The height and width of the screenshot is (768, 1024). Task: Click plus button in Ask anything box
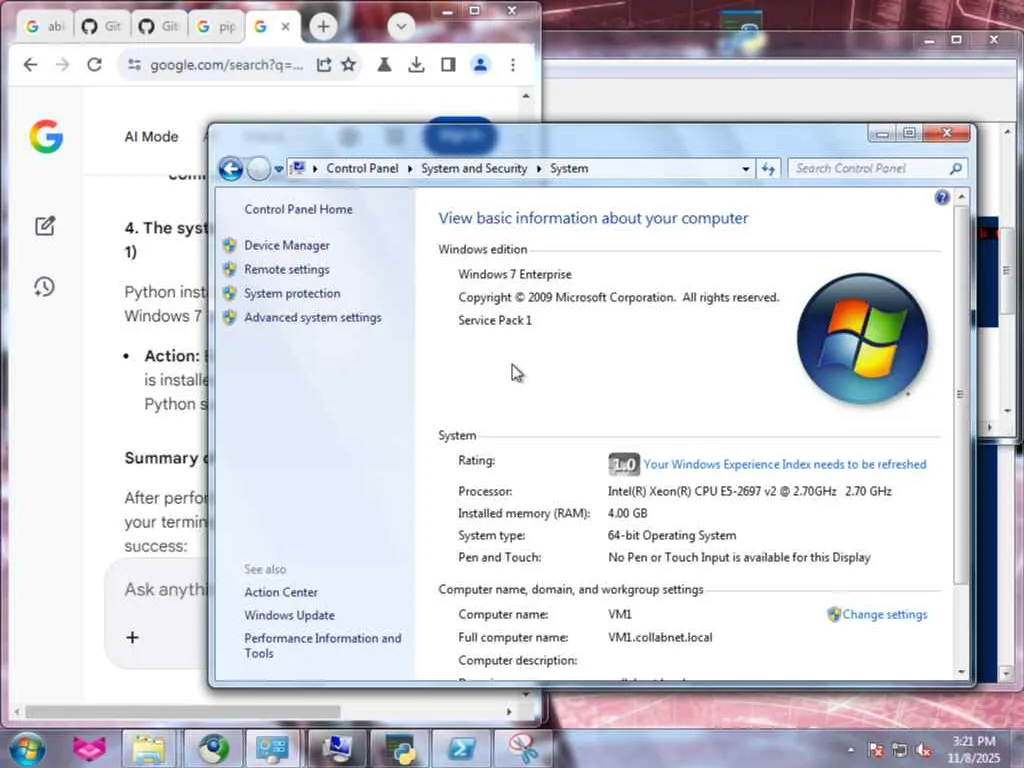point(133,637)
